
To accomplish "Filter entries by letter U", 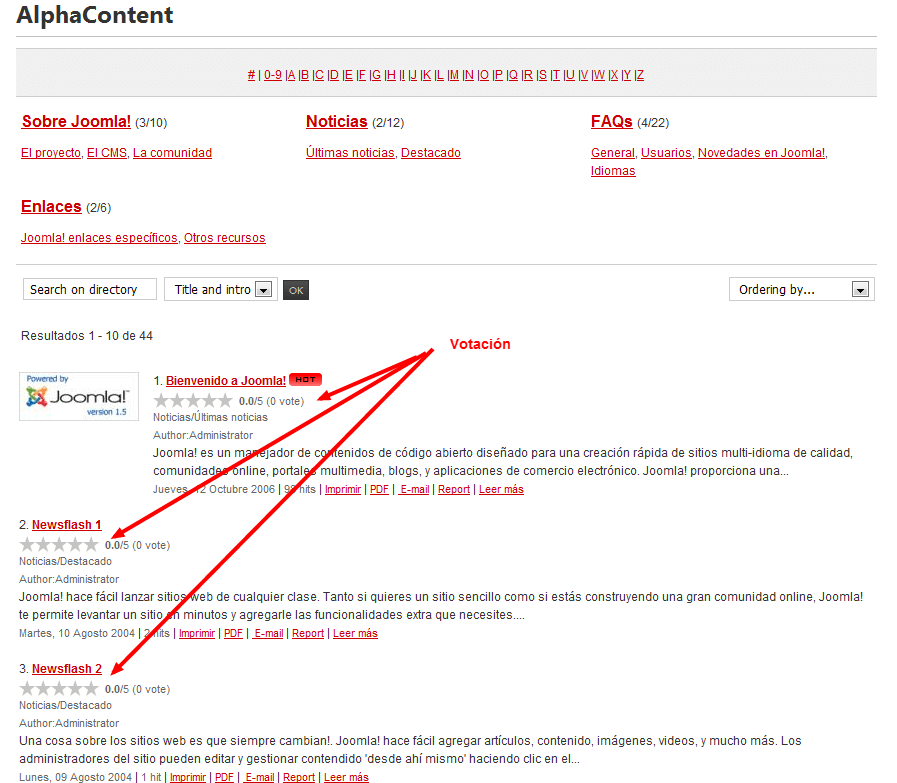I will click(569, 75).
